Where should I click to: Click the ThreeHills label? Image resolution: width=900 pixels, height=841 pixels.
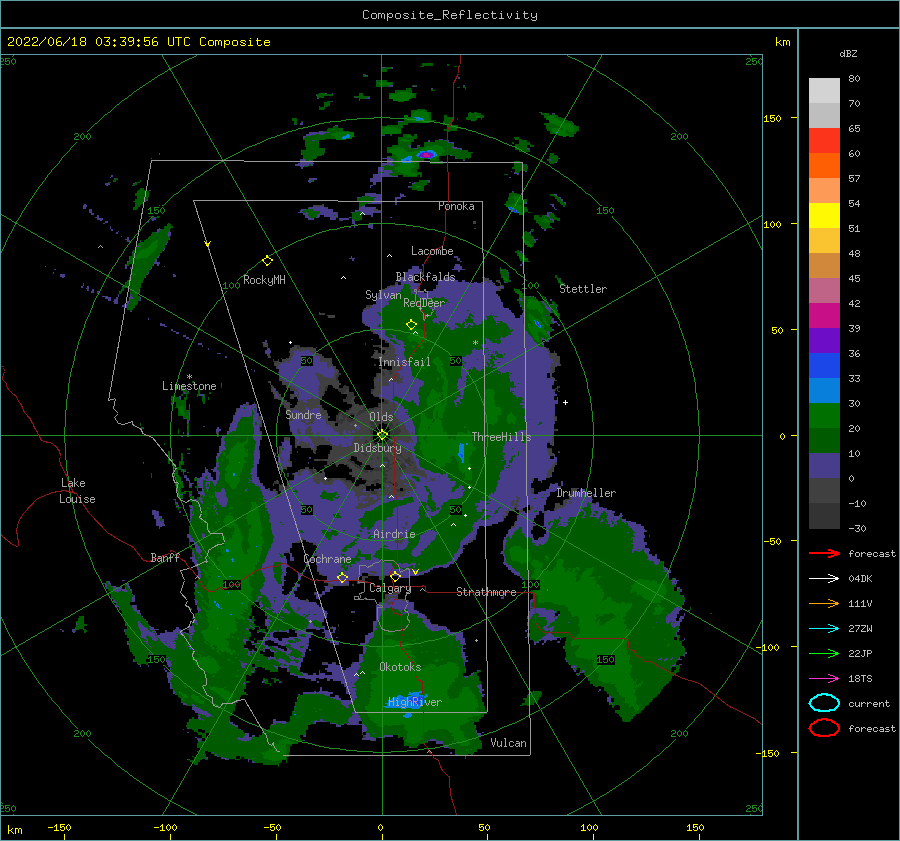coord(502,437)
